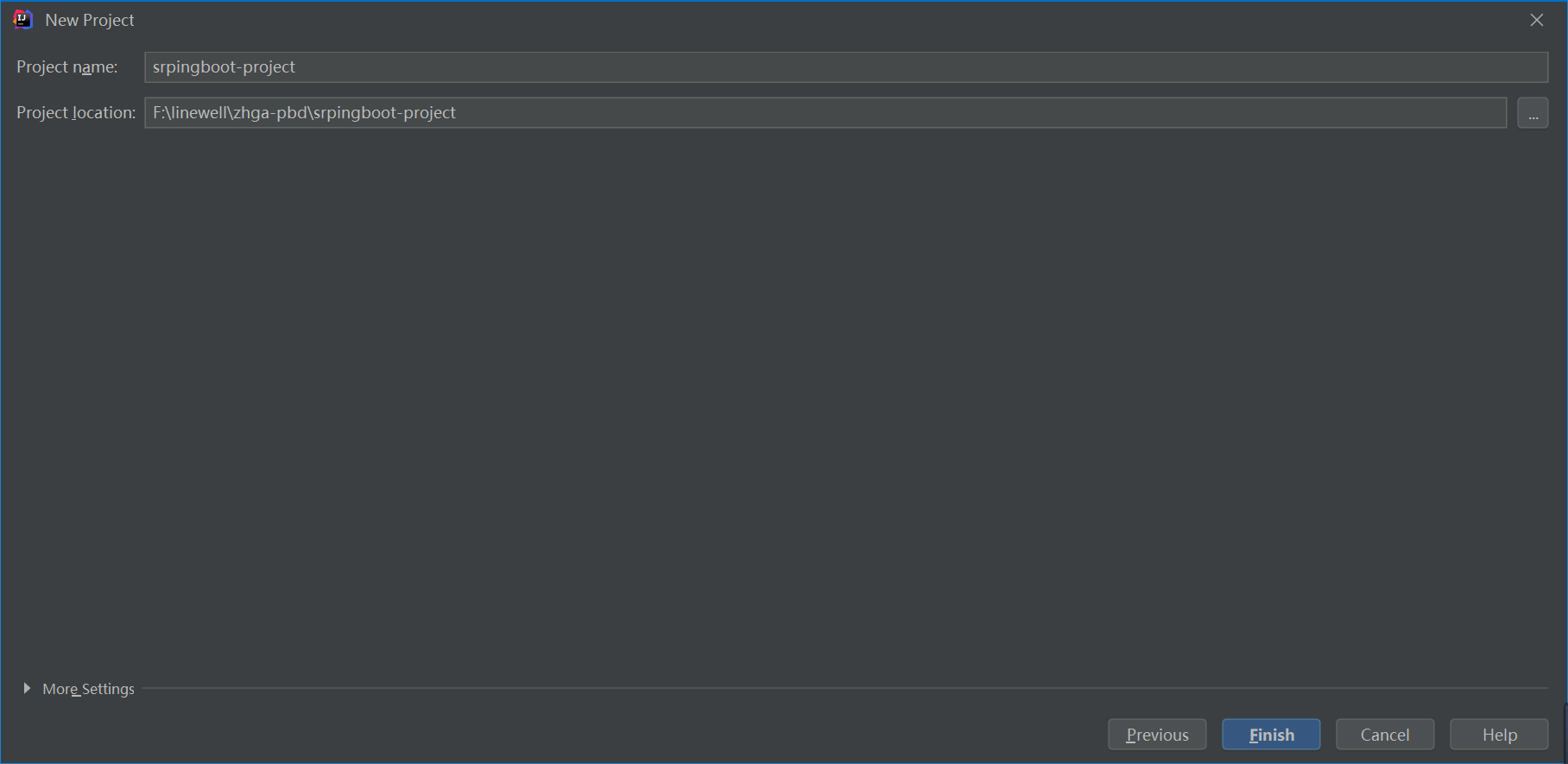Click Finish to create the project
1568x764 pixels.
click(1271, 735)
